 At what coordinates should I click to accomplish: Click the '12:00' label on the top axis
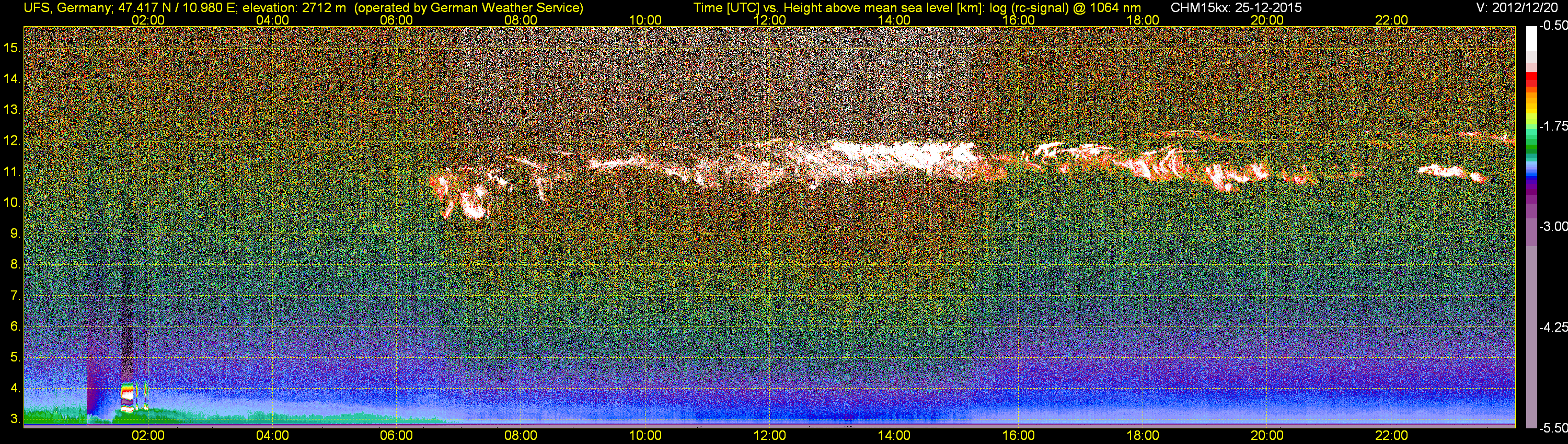[x=769, y=20]
